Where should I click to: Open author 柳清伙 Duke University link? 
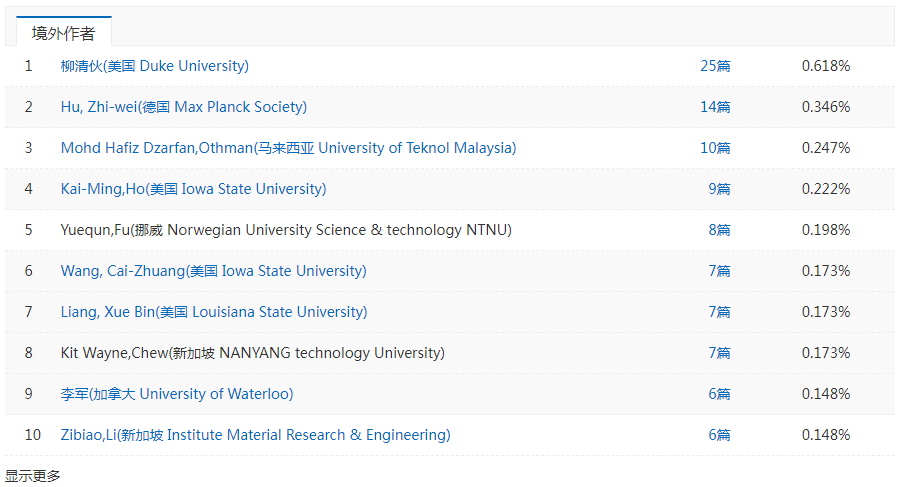pyautogui.click(x=155, y=66)
